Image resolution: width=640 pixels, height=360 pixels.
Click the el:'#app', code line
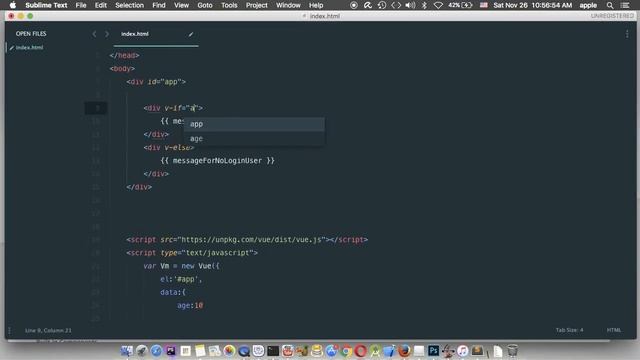tap(181, 279)
